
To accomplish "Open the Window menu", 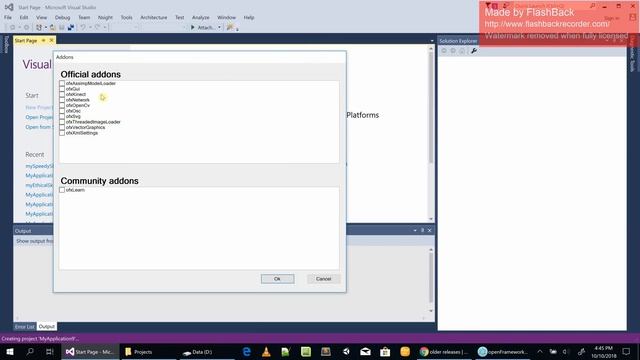I will 227,18.
